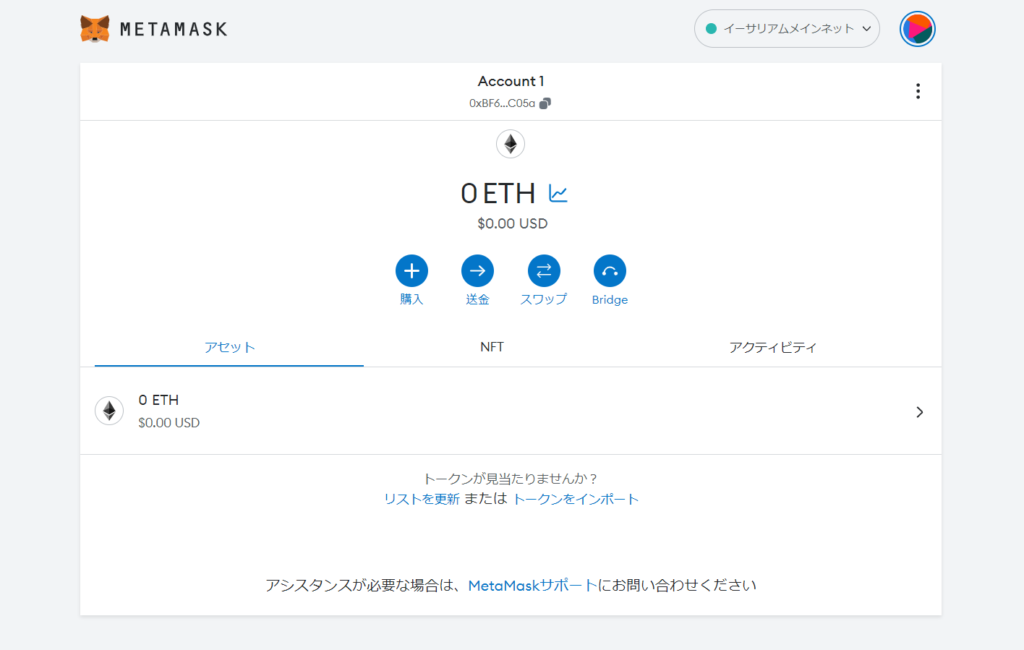
Task: Click the Bridge icon button
Action: point(609,270)
